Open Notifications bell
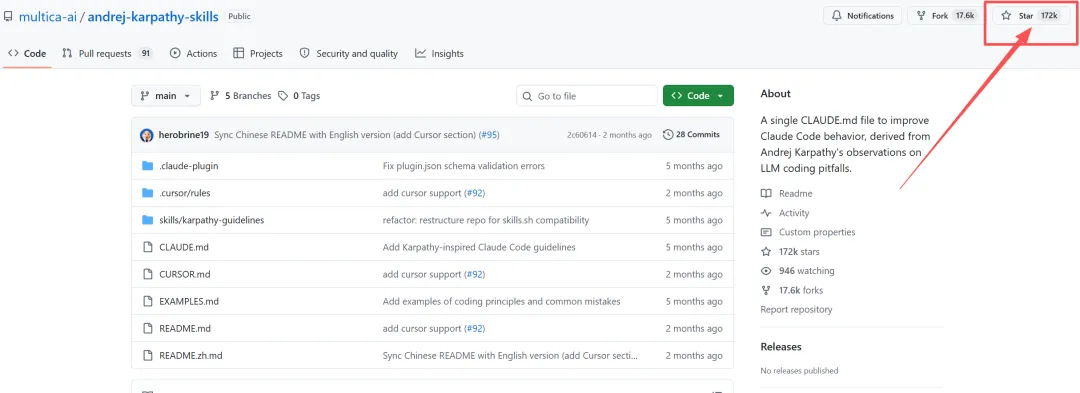This screenshot has width=1080, height=393. pos(862,16)
